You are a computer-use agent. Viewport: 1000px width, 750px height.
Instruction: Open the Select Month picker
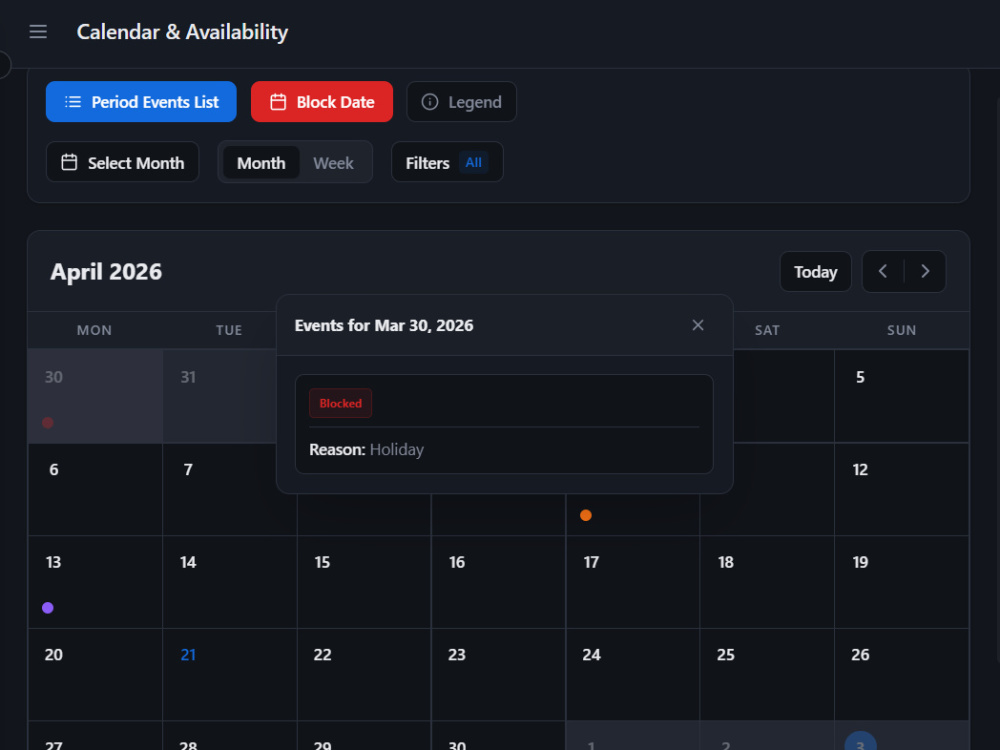(x=122, y=162)
